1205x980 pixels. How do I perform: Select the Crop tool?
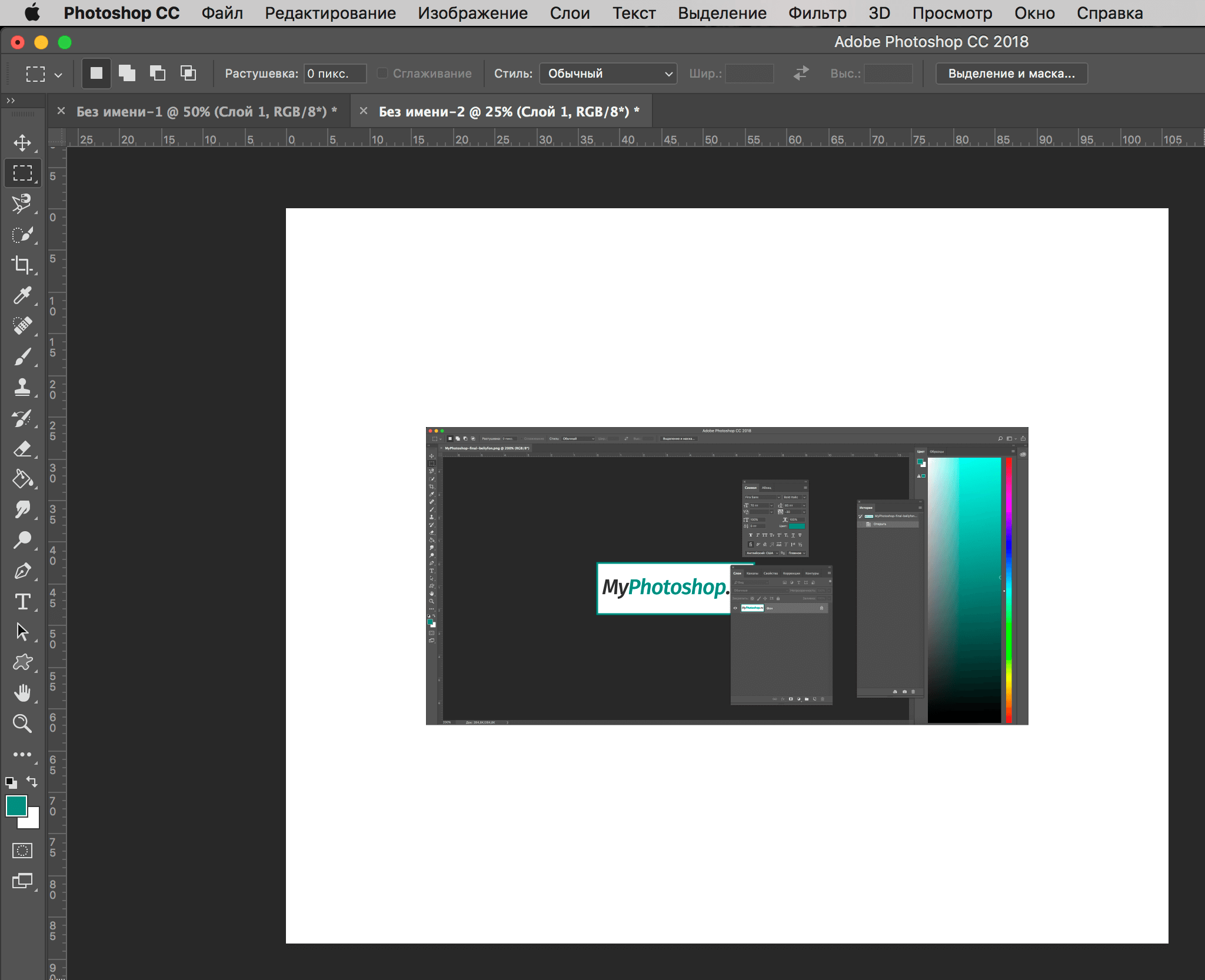(22, 265)
